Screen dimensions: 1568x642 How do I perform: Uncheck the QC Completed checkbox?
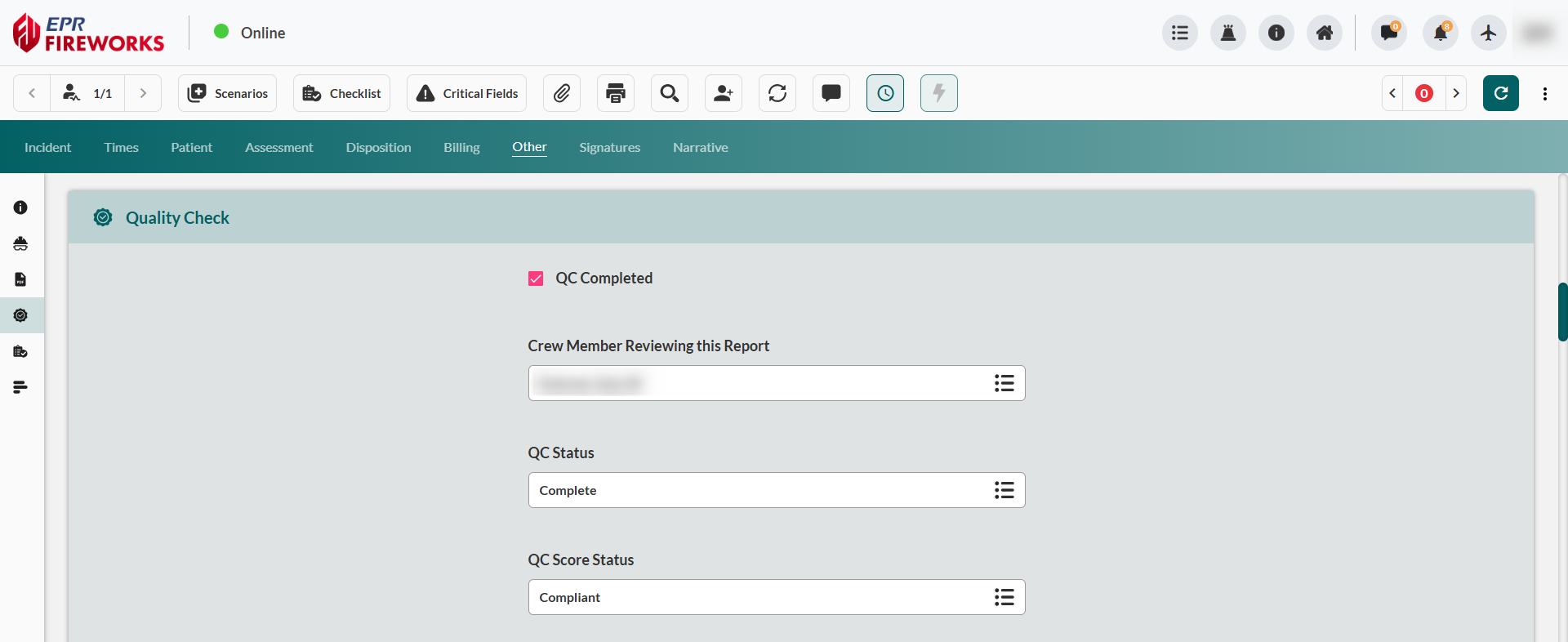pyautogui.click(x=536, y=279)
